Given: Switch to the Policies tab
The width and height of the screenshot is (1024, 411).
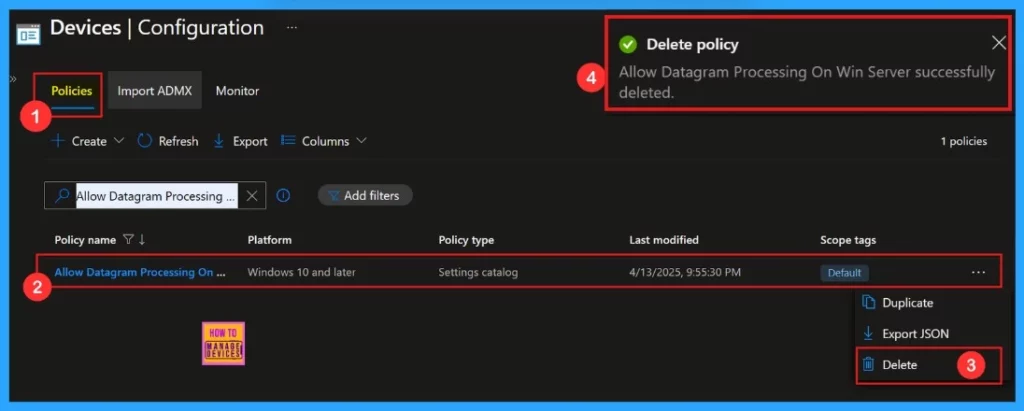Looking at the screenshot, I should click(x=72, y=91).
